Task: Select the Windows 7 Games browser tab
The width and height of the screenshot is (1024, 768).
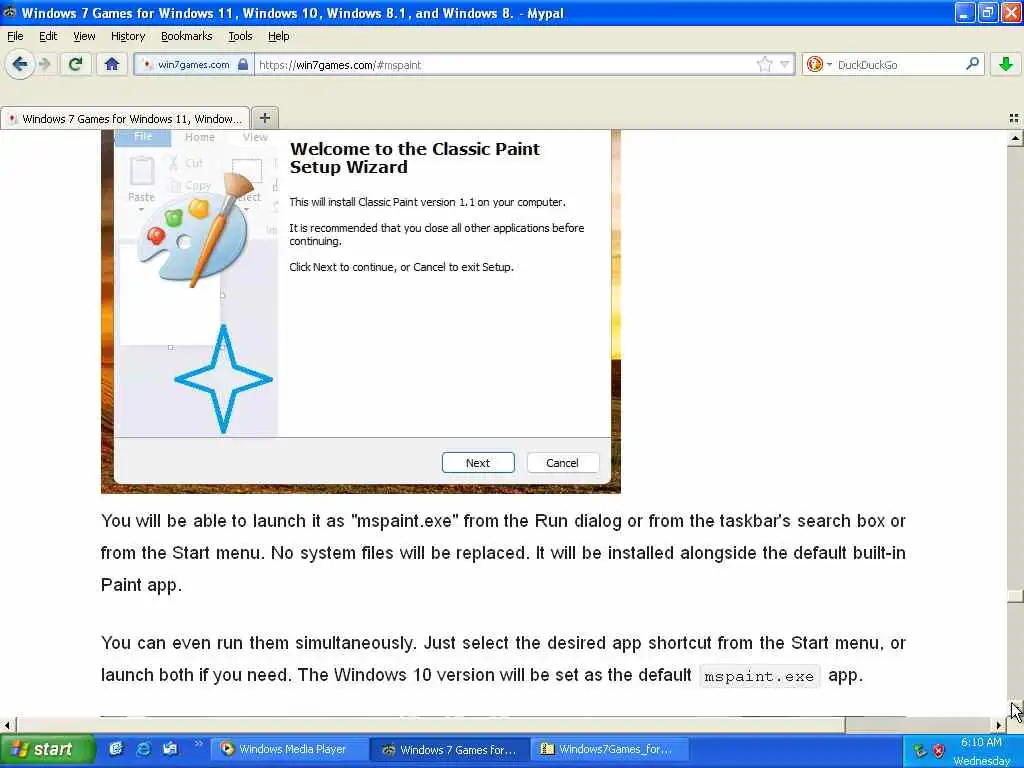Action: click(x=125, y=118)
